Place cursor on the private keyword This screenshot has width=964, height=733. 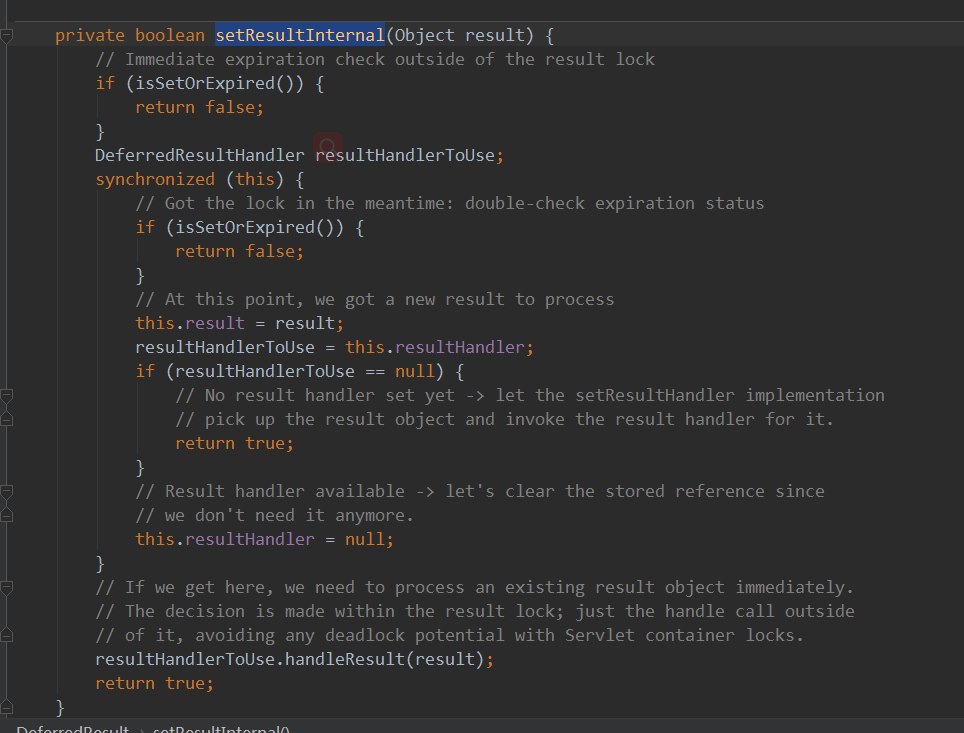(90, 35)
